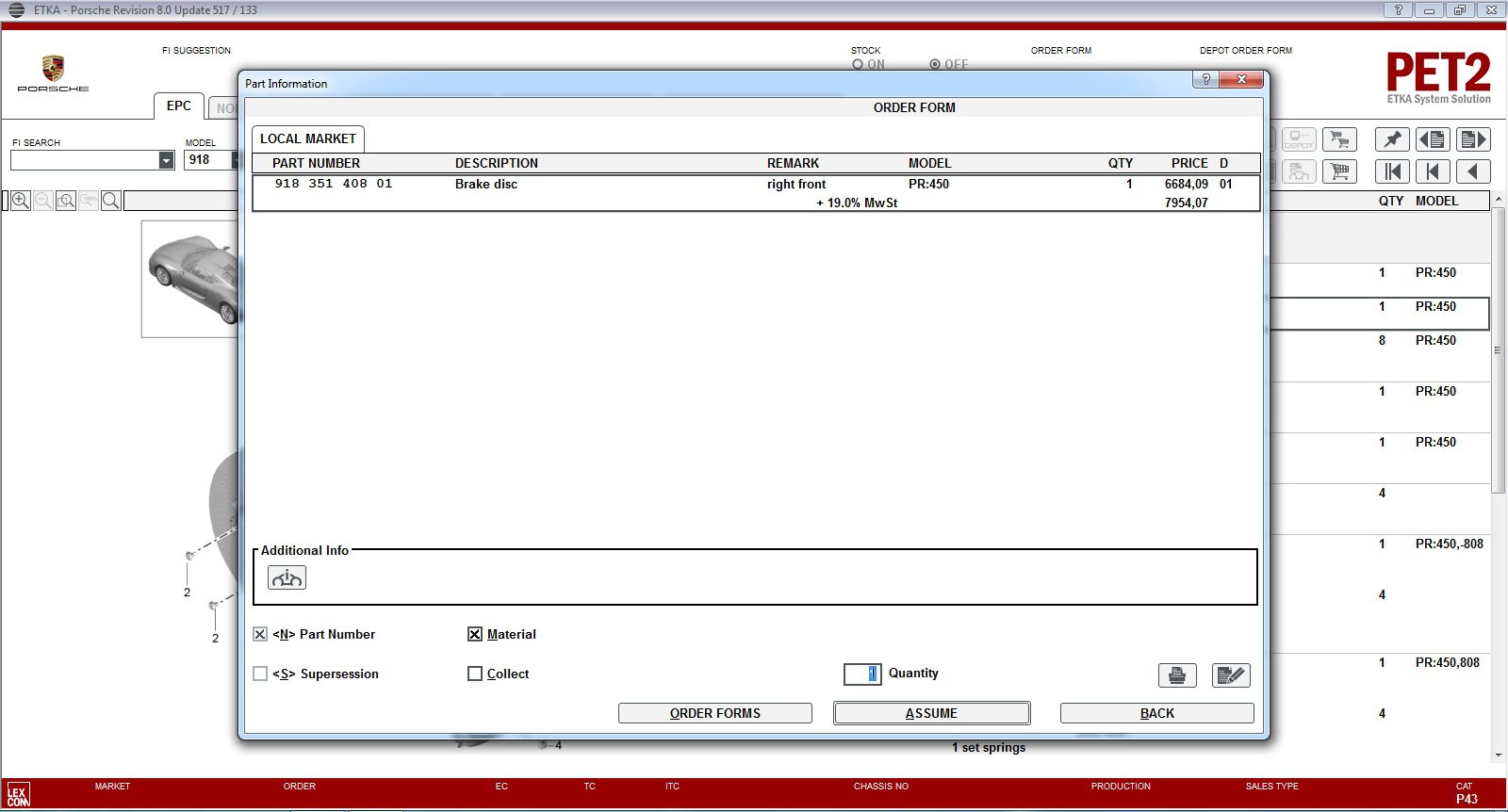
Task: Switch to the EPC tab
Action: [179, 106]
